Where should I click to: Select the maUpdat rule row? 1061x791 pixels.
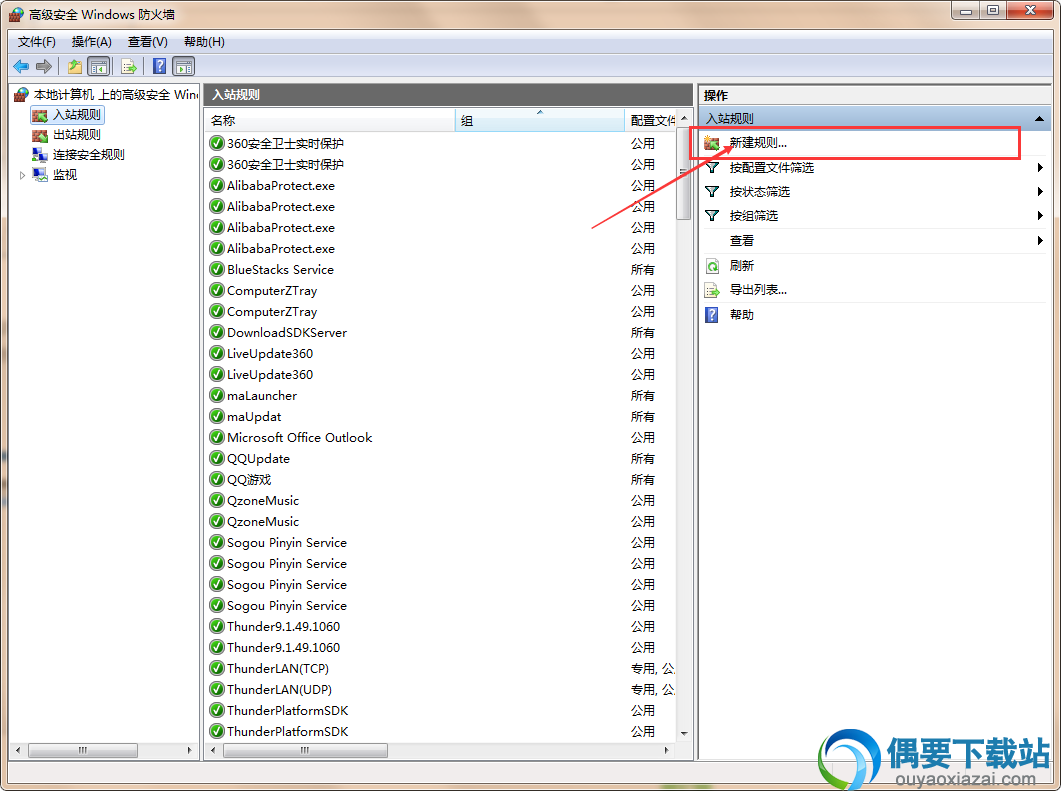point(440,416)
